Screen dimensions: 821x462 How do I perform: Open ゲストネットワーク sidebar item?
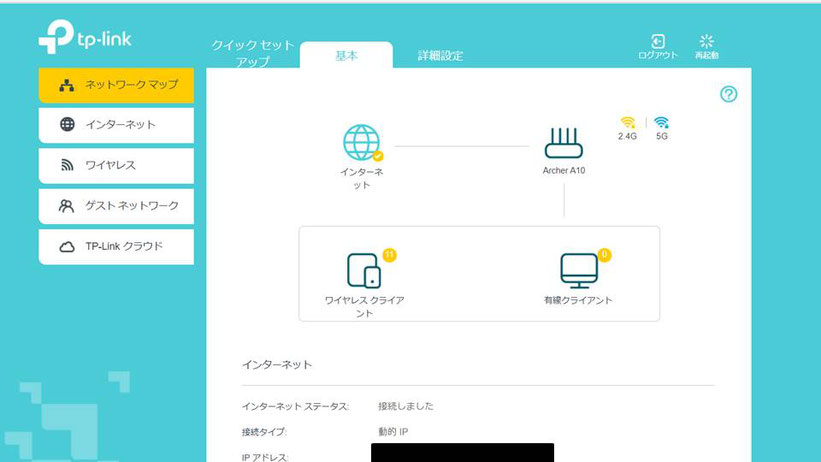(x=116, y=206)
